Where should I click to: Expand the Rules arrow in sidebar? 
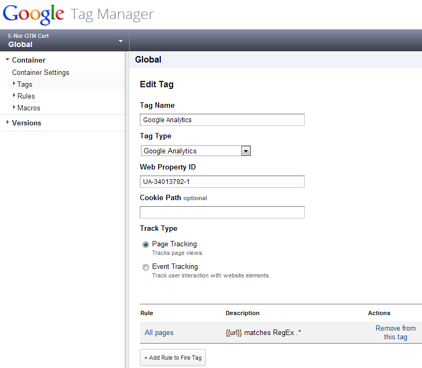[14, 96]
